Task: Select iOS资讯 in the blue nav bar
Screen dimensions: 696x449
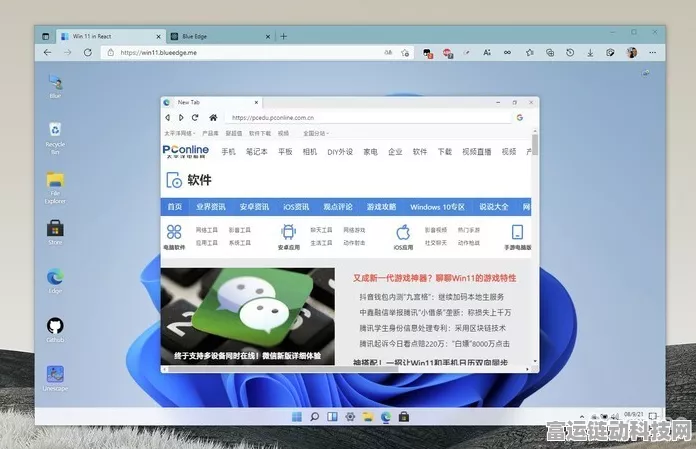Action: (296, 207)
